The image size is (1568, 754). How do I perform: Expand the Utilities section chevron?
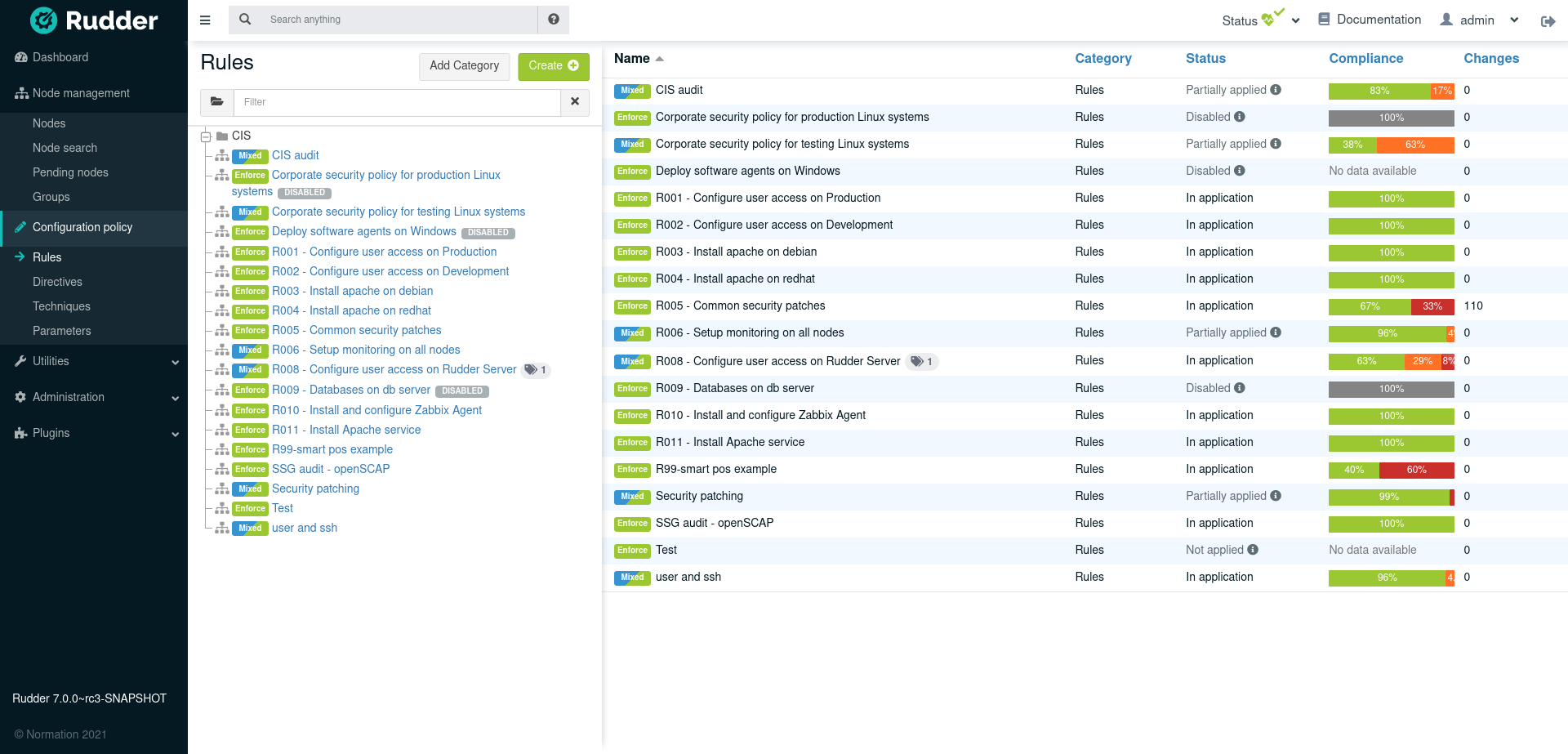176,362
